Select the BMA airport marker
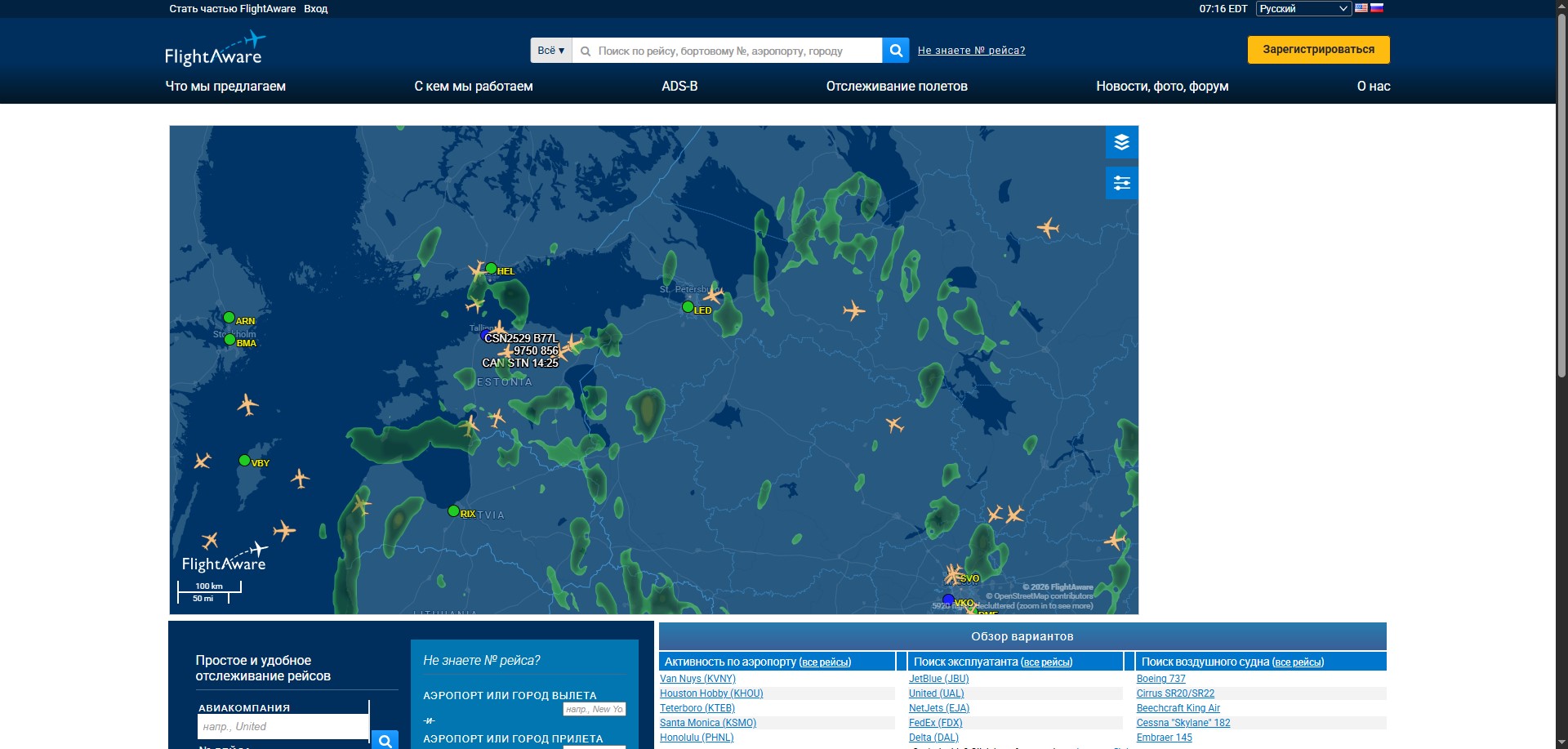1568x749 pixels. point(229,340)
